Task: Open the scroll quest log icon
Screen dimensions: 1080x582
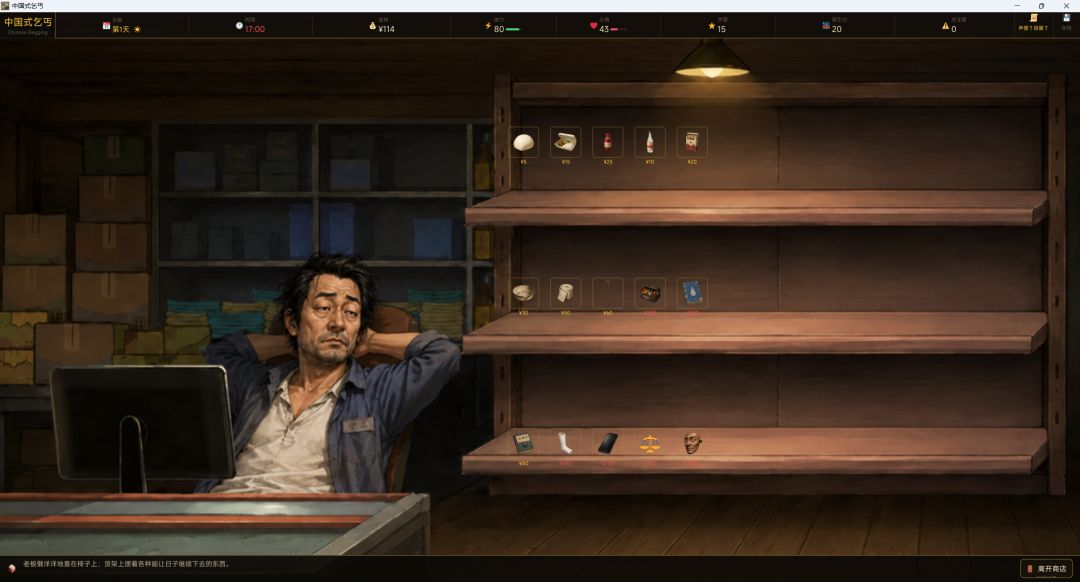Action: point(1033,19)
